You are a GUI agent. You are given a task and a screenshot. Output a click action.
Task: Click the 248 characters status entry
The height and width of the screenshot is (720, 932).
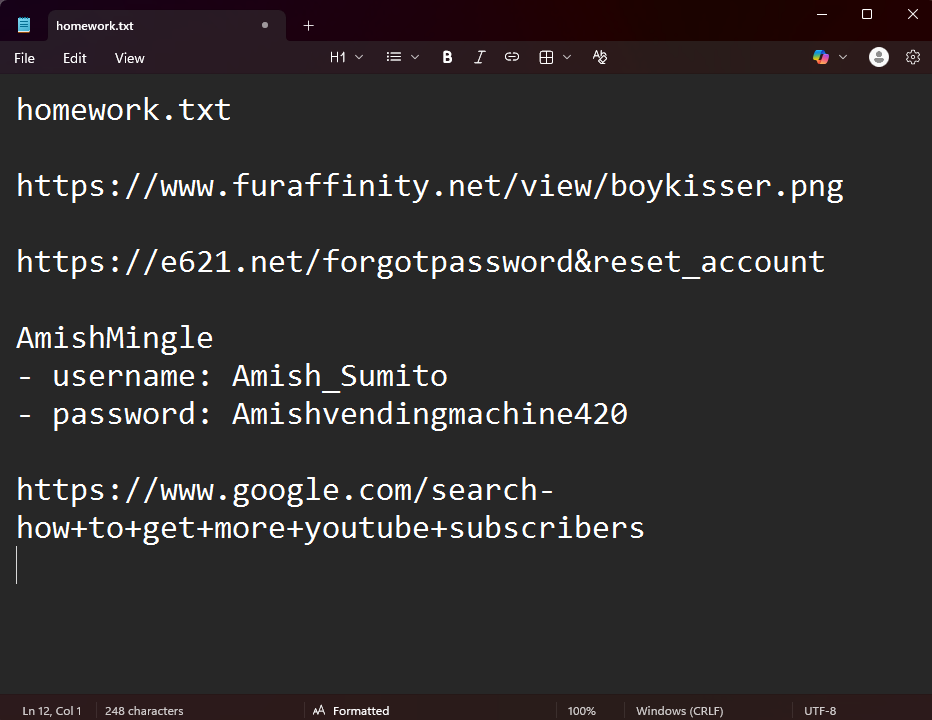tap(144, 711)
